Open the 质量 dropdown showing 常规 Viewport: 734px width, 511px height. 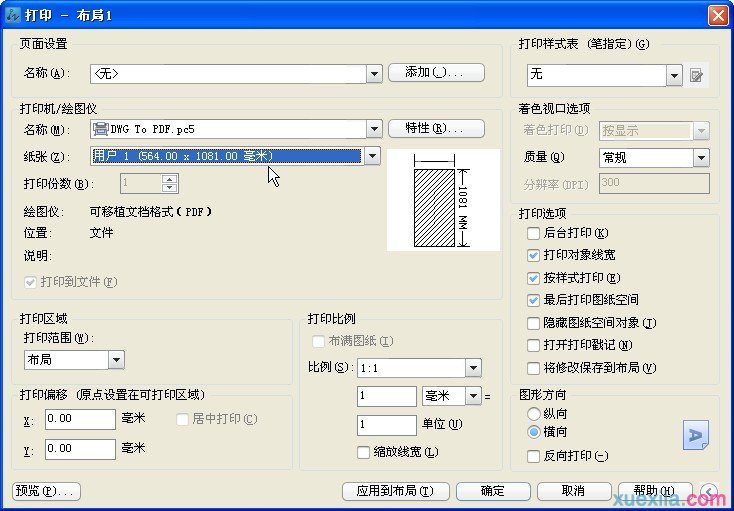(x=701, y=158)
